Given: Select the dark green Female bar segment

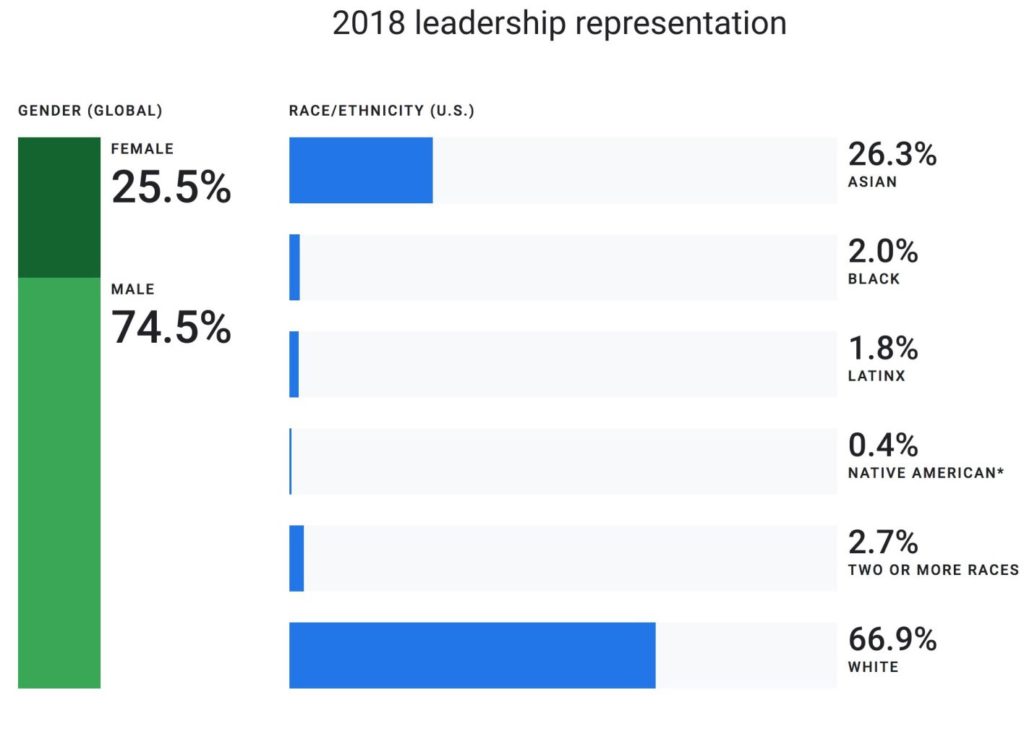Looking at the screenshot, I should tap(59, 207).
